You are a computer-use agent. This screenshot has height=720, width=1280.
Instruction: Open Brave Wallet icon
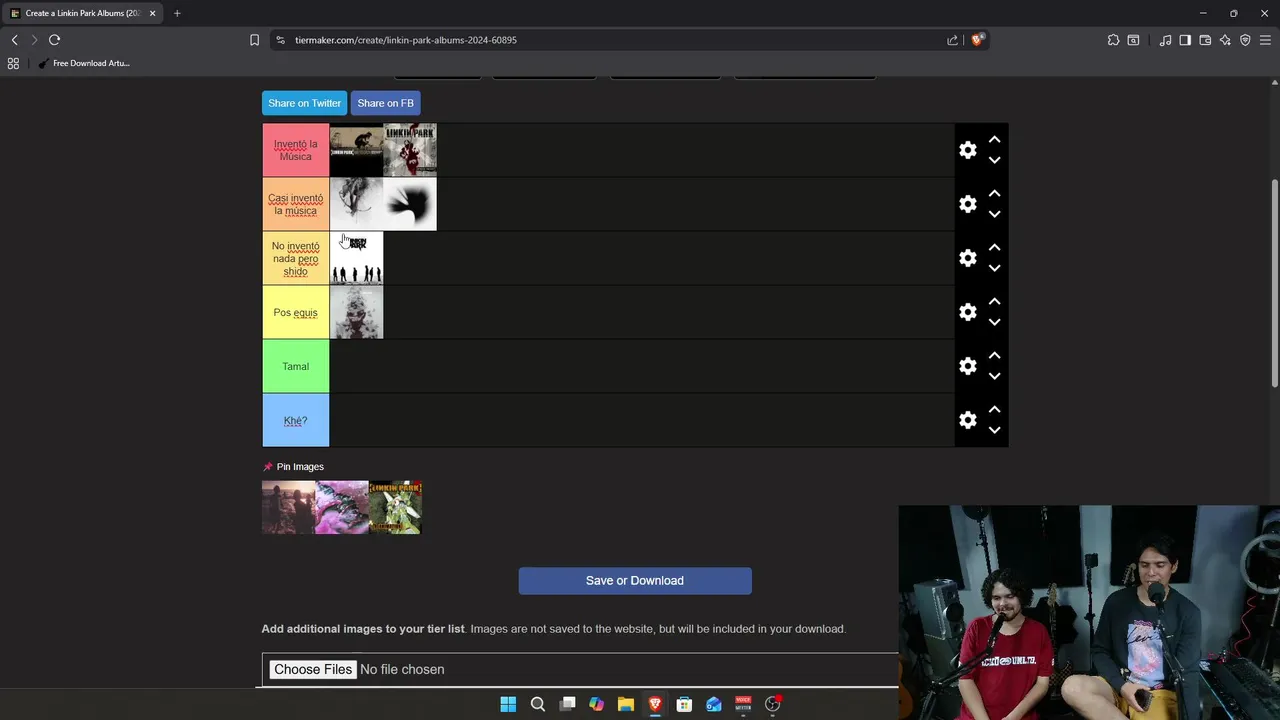1205,40
